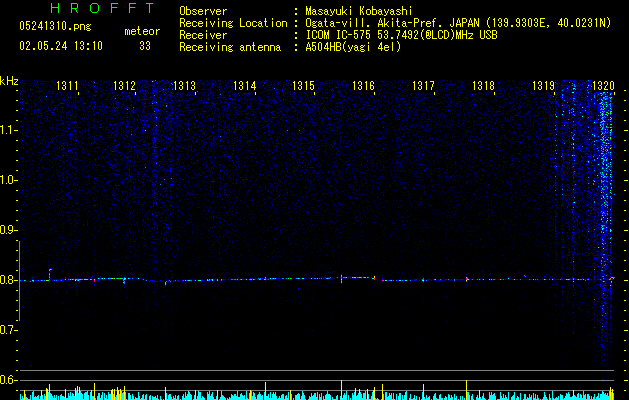The image size is (629, 400).
Task: Select the ICOM IC-575 53.7492 MHz USB text
Action: (401, 35)
